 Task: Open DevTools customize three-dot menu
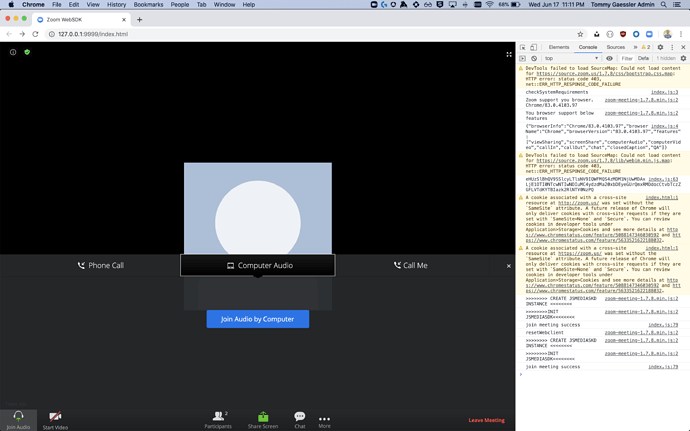(672, 47)
